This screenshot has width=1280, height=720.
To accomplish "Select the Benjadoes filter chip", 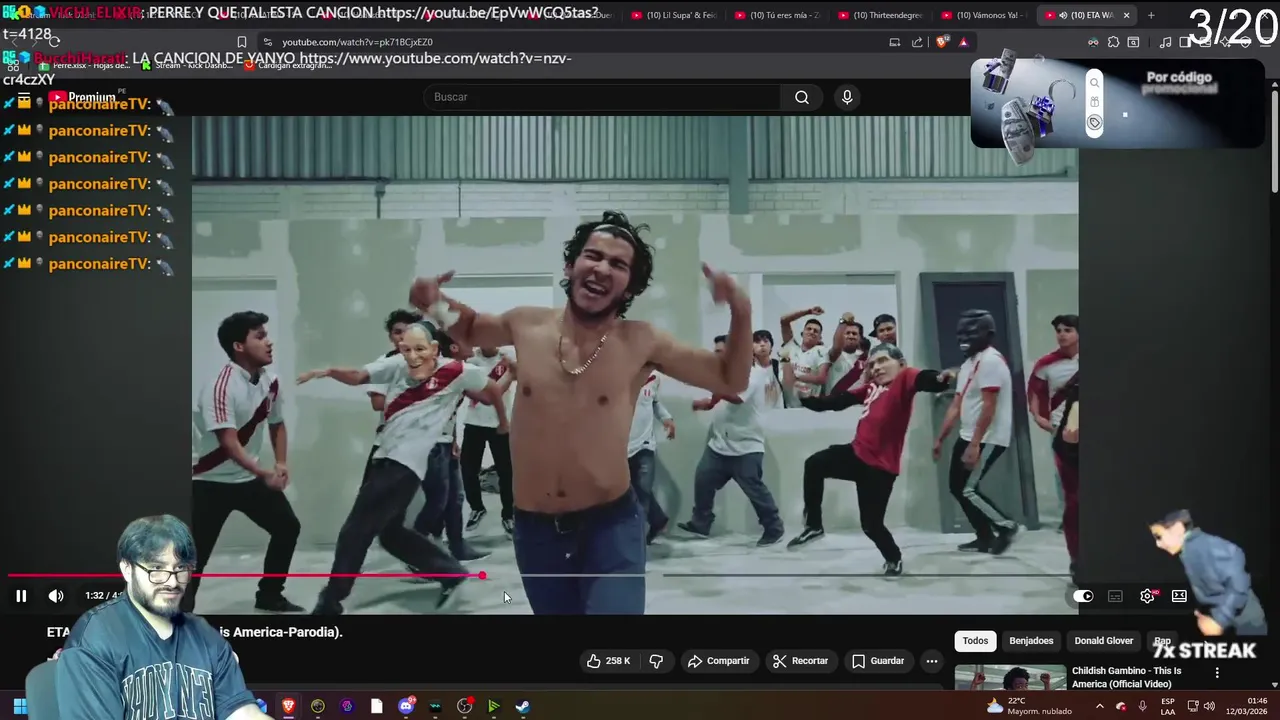I will click(1031, 641).
